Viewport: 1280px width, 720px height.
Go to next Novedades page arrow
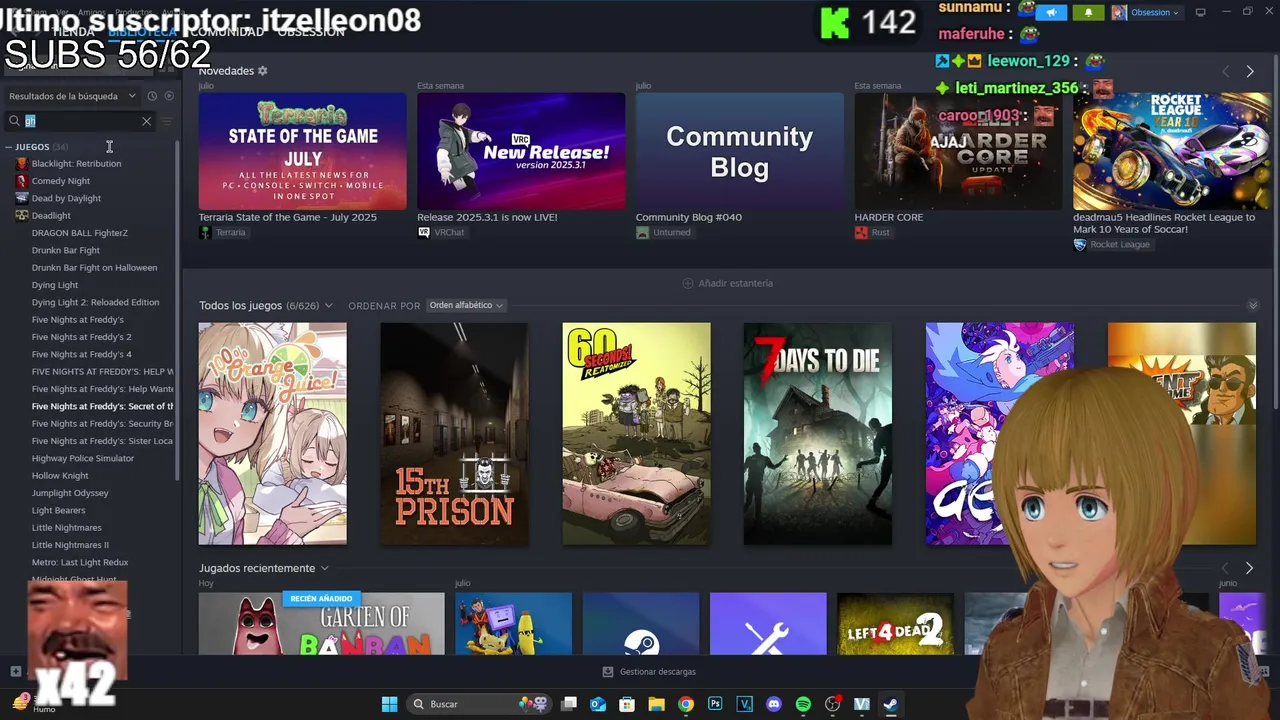pos(1249,71)
